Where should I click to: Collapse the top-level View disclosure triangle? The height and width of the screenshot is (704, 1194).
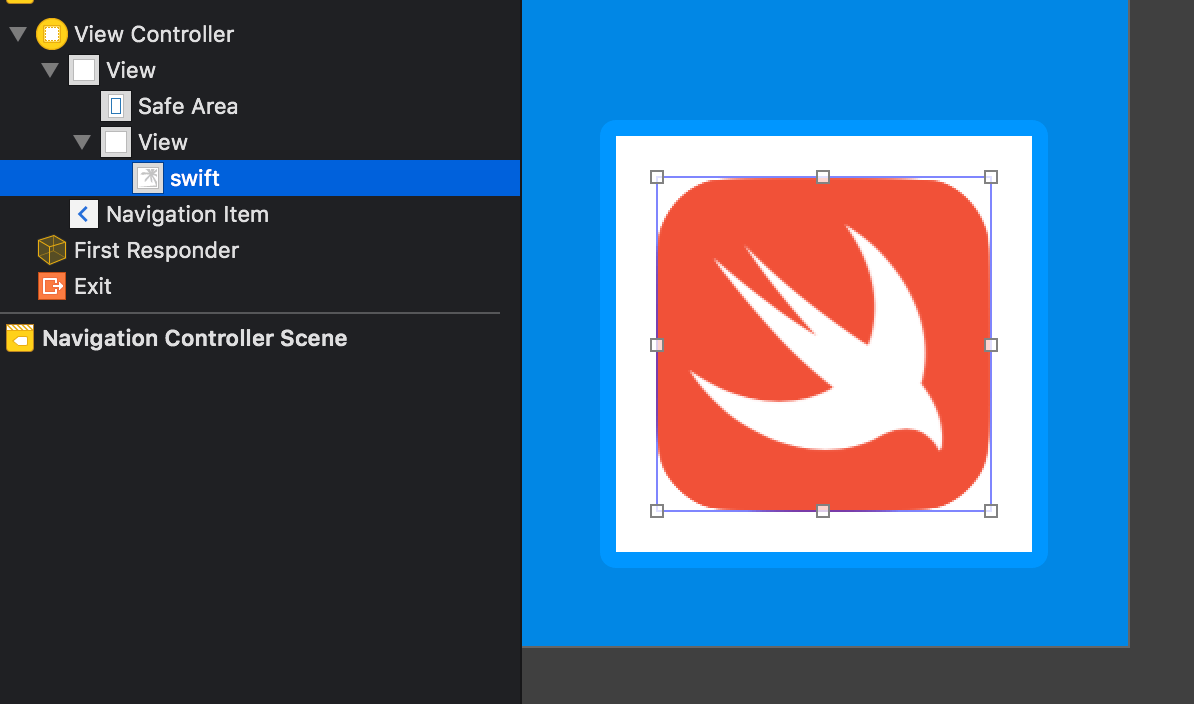[x=50, y=70]
